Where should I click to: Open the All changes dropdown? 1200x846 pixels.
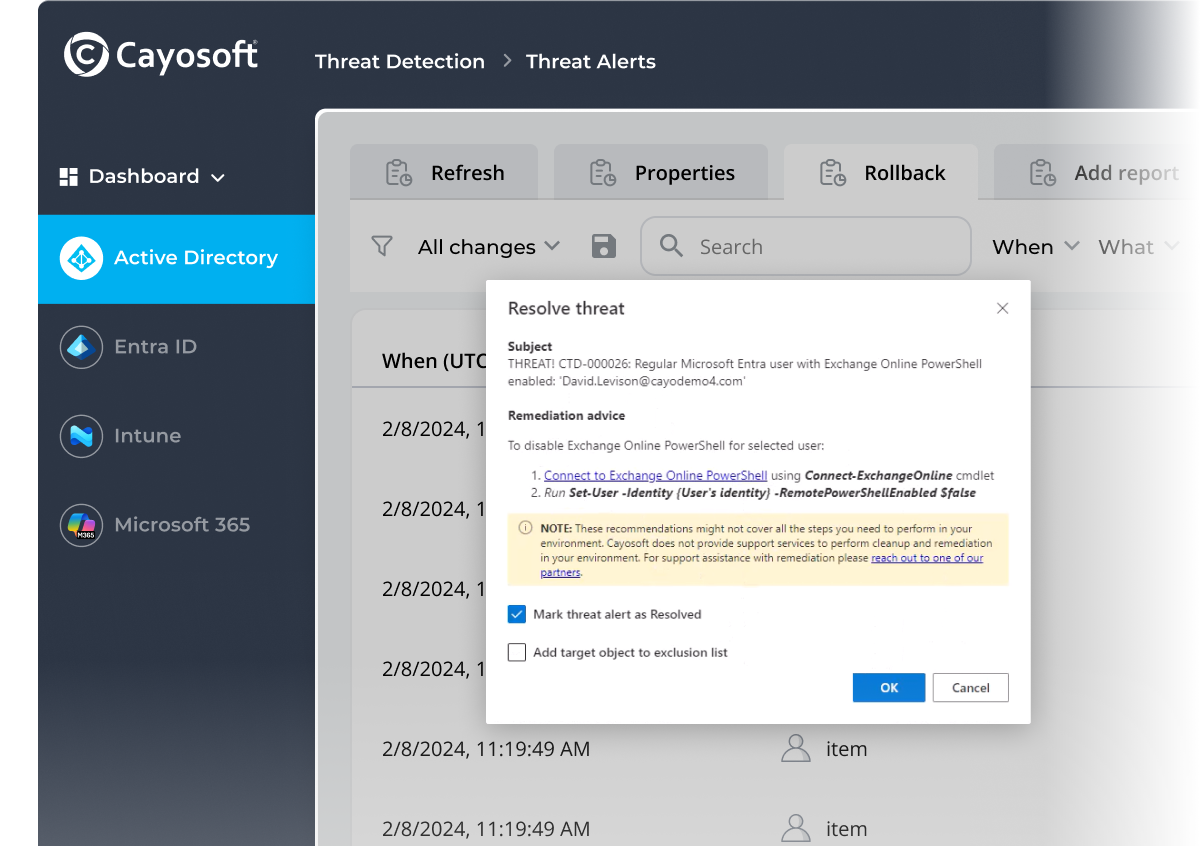[489, 247]
